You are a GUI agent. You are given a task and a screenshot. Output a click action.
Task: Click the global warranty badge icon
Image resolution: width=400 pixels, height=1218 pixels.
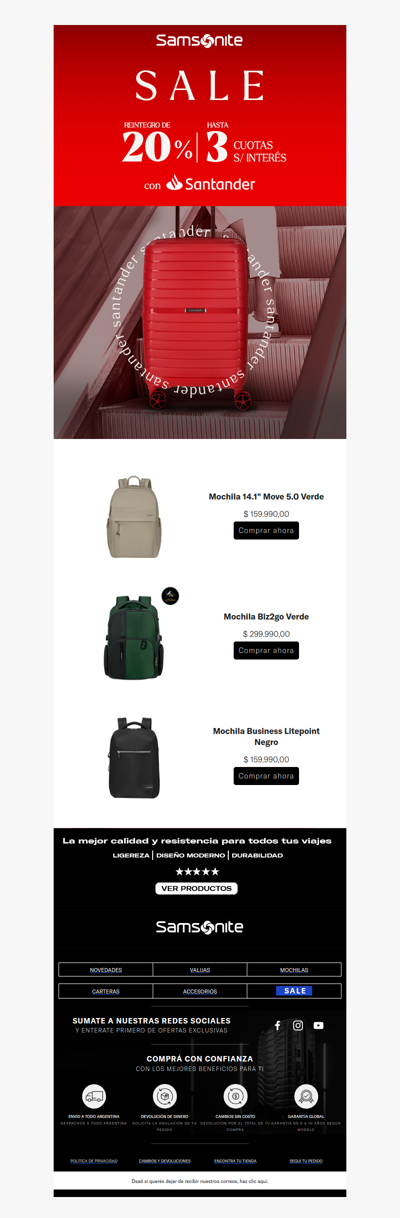[306, 1096]
